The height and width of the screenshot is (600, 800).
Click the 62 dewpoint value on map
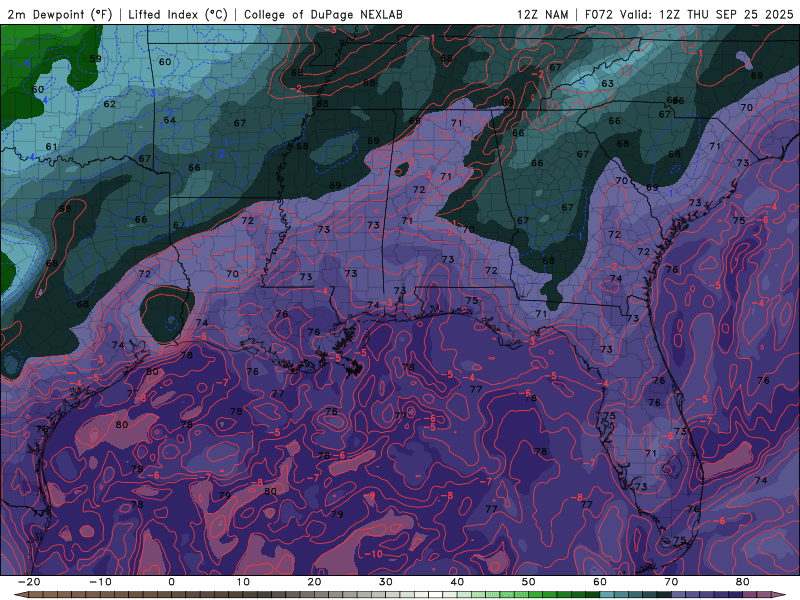pyautogui.click(x=110, y=104)
